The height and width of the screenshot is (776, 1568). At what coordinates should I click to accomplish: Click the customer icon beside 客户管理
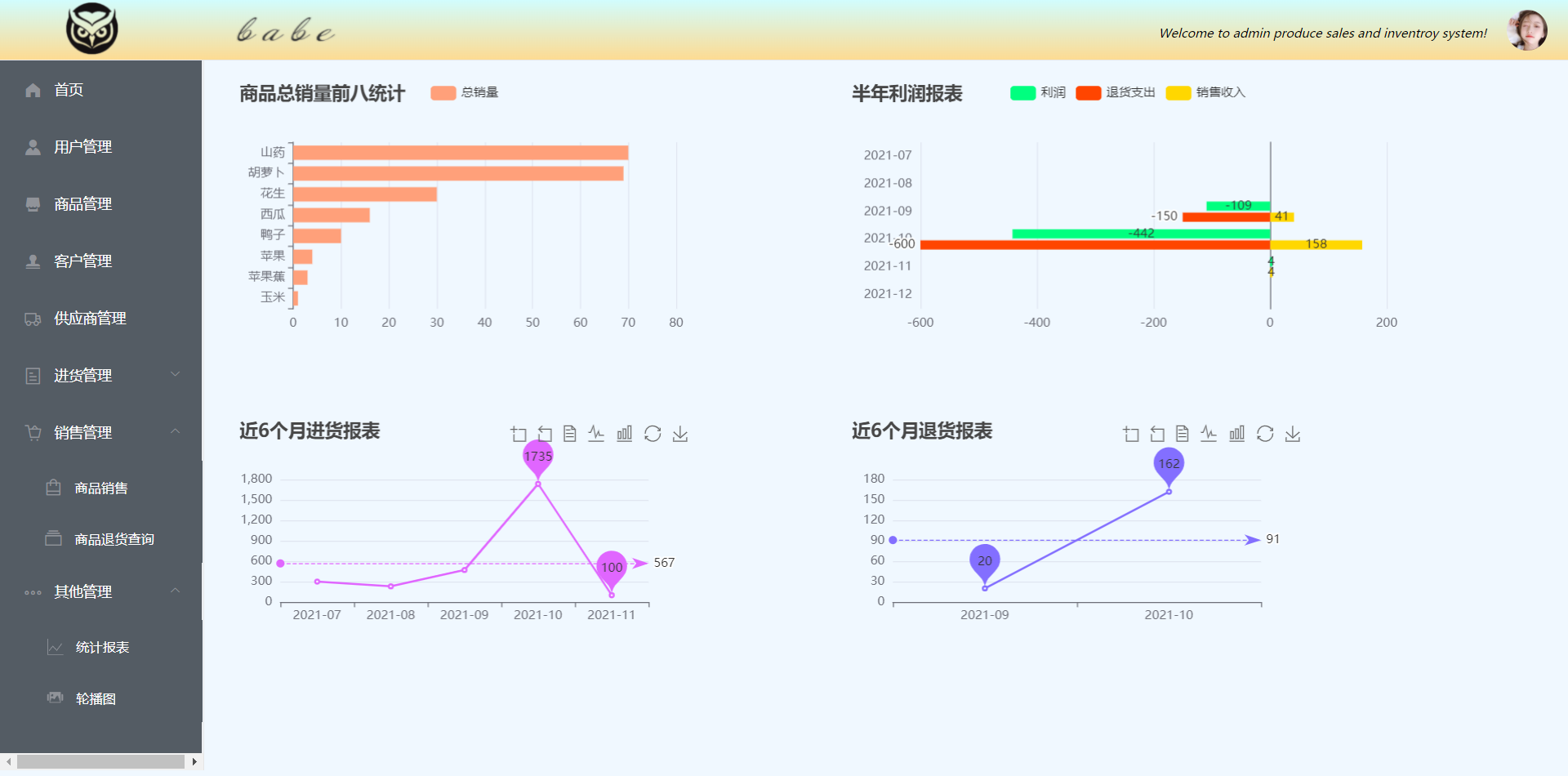pos(33,261)
